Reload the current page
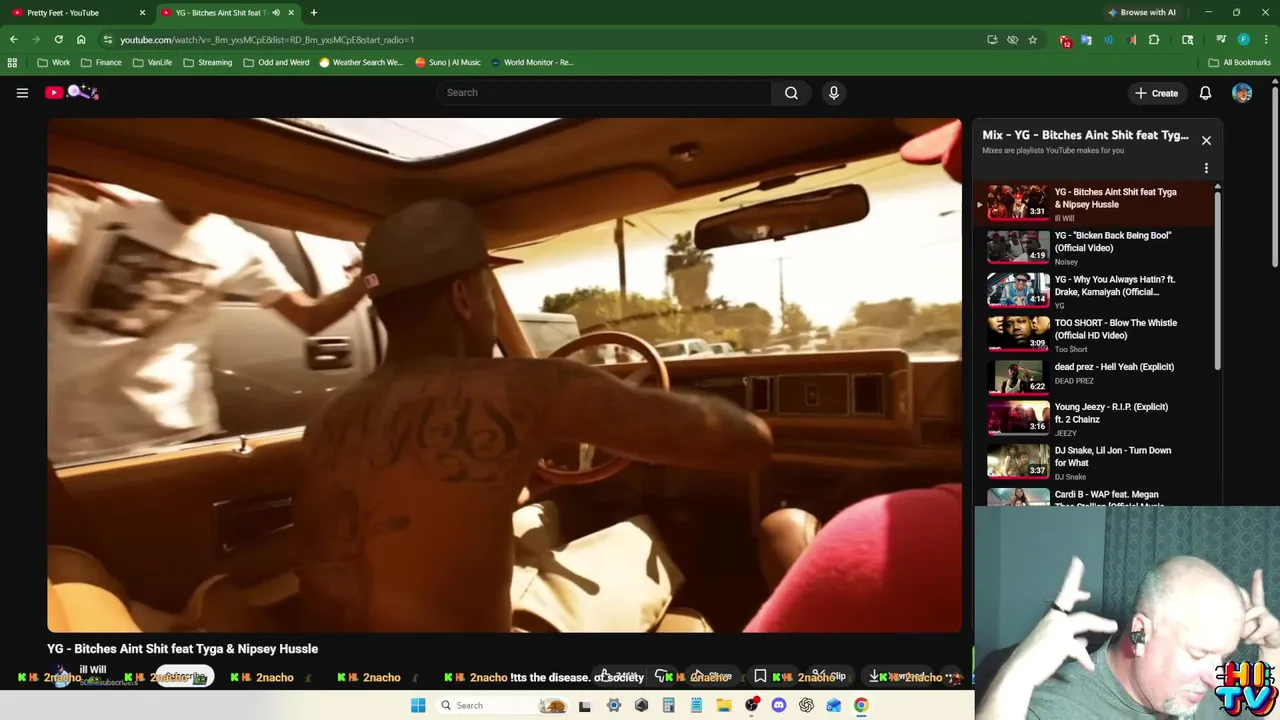This screenshot has width=1280, height=720. 59,40
